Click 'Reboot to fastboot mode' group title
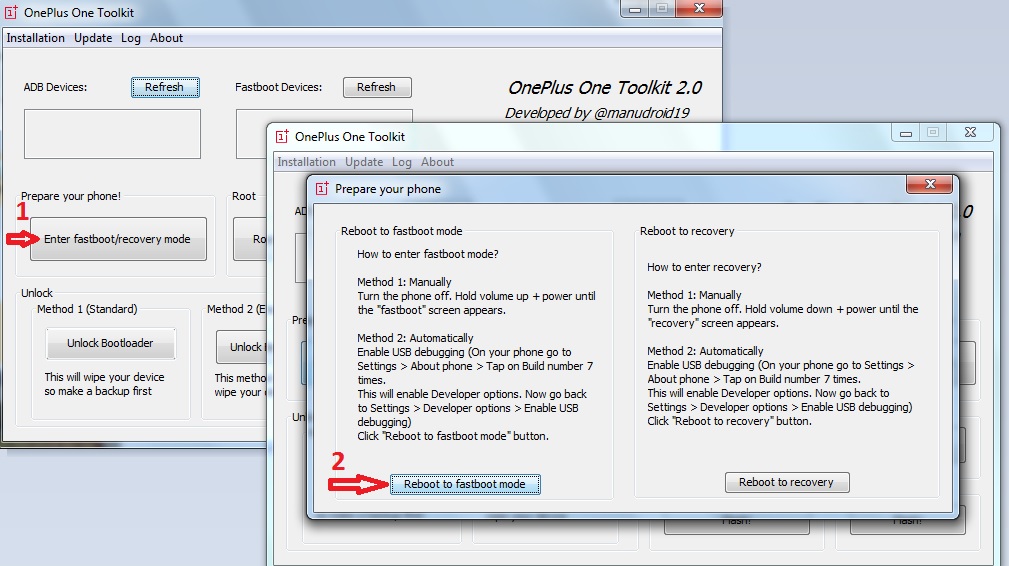The height and width of the screenshot is (566, 1009). coord(402,232)
